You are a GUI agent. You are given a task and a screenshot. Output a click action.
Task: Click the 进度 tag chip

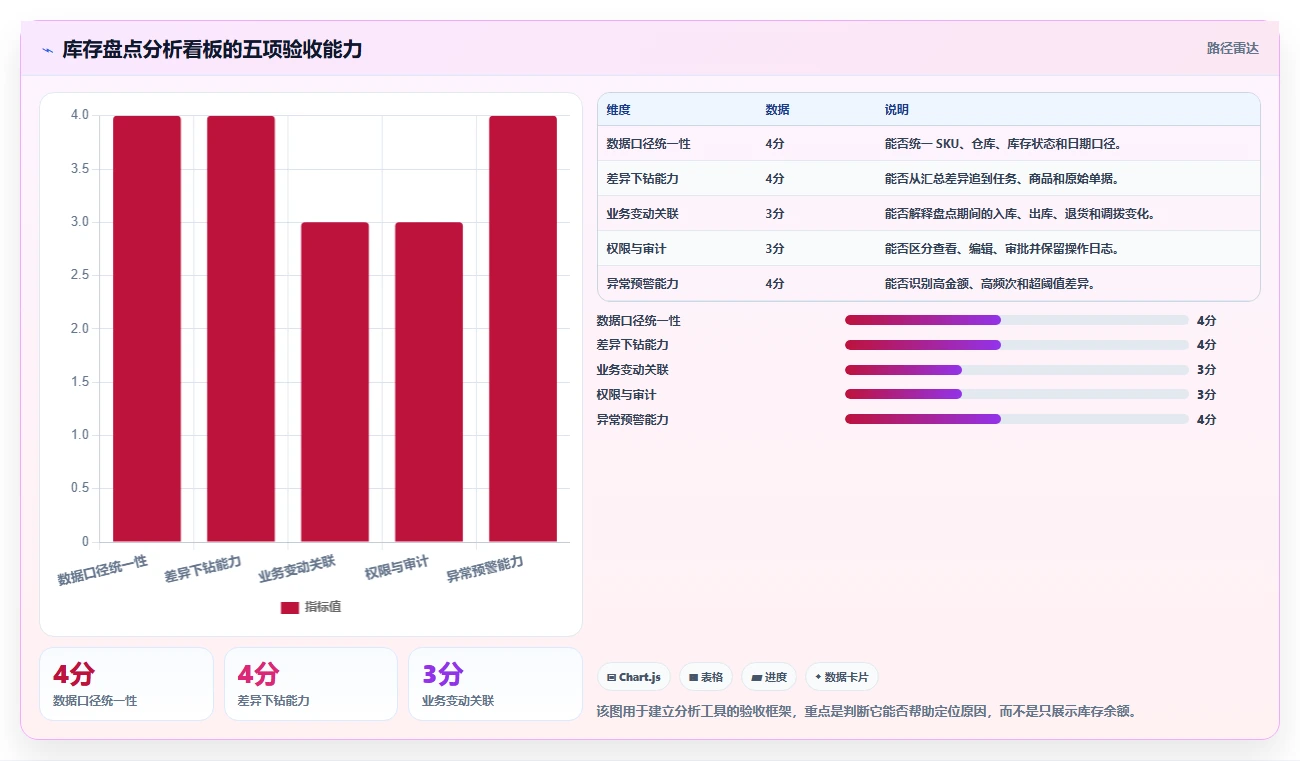pos(769,677)
